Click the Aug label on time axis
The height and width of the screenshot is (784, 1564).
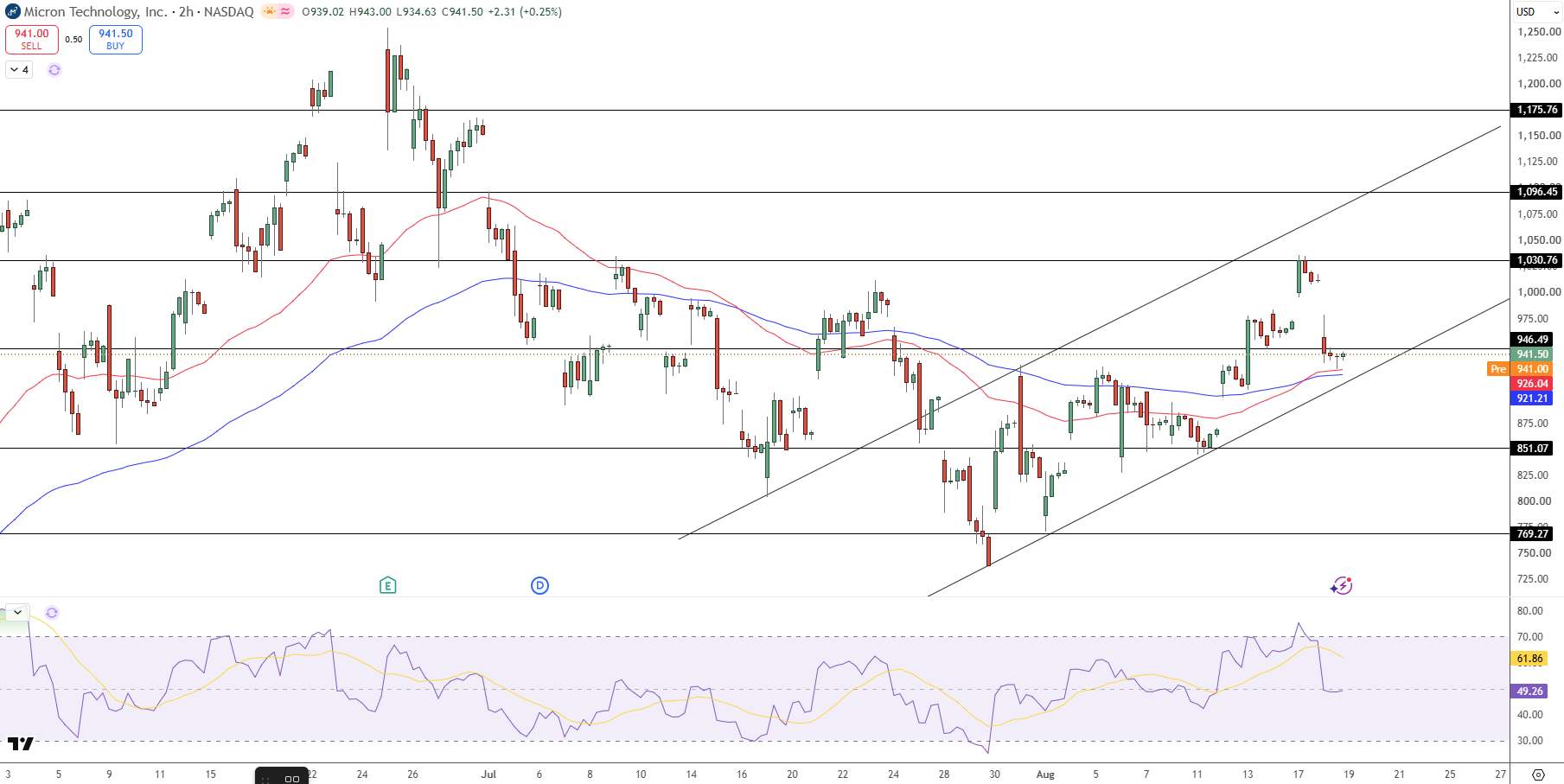click(1045, 774)
